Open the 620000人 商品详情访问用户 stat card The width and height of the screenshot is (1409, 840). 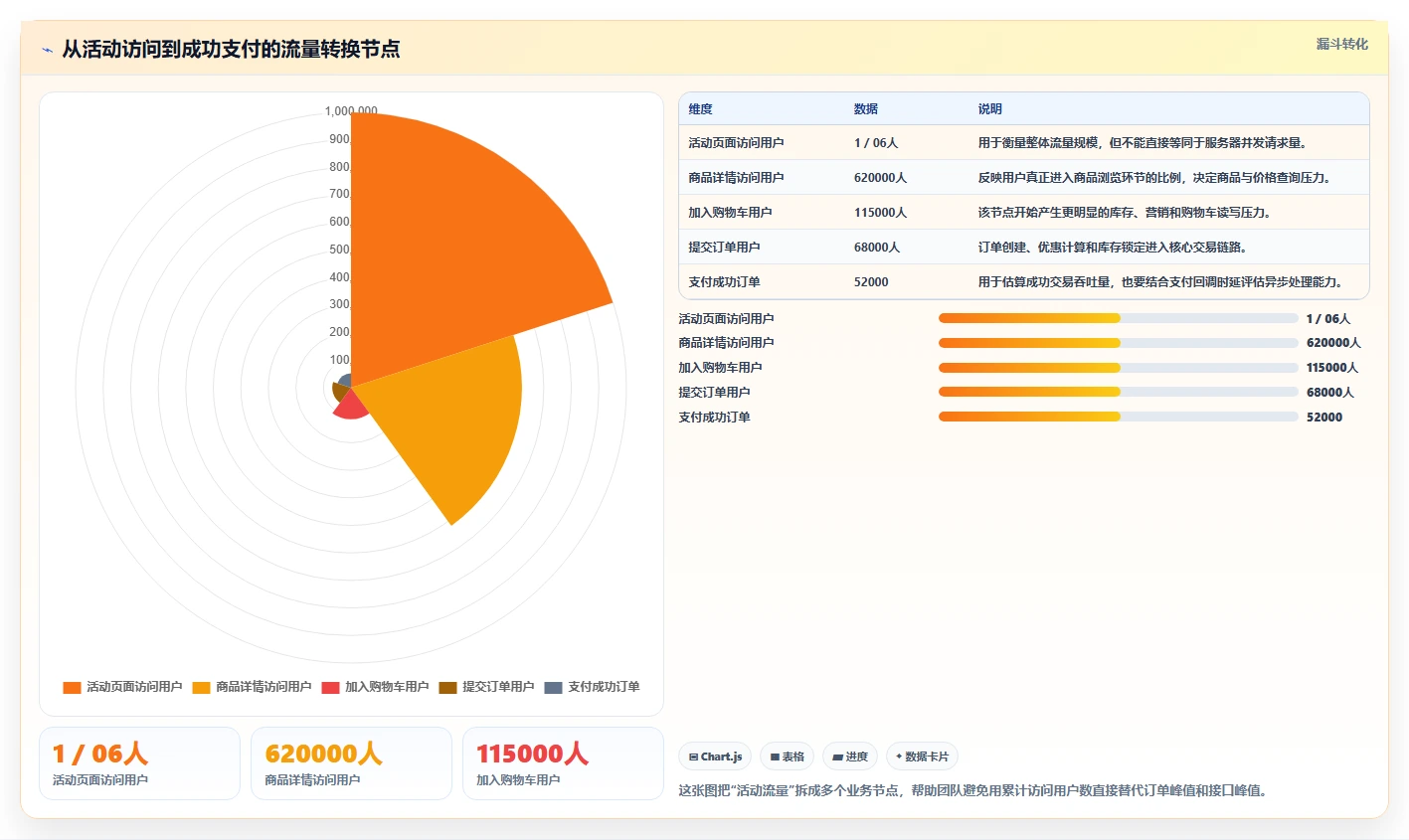(352, 763)
